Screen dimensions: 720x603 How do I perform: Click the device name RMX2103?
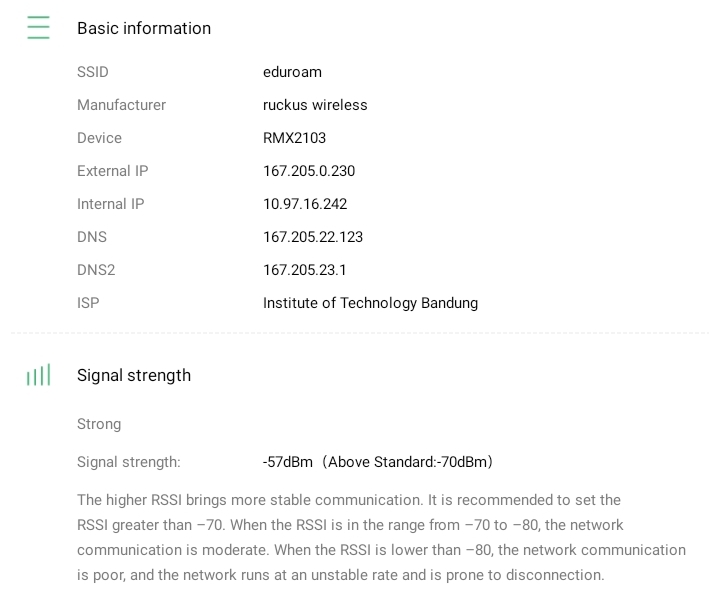[294, 138]
